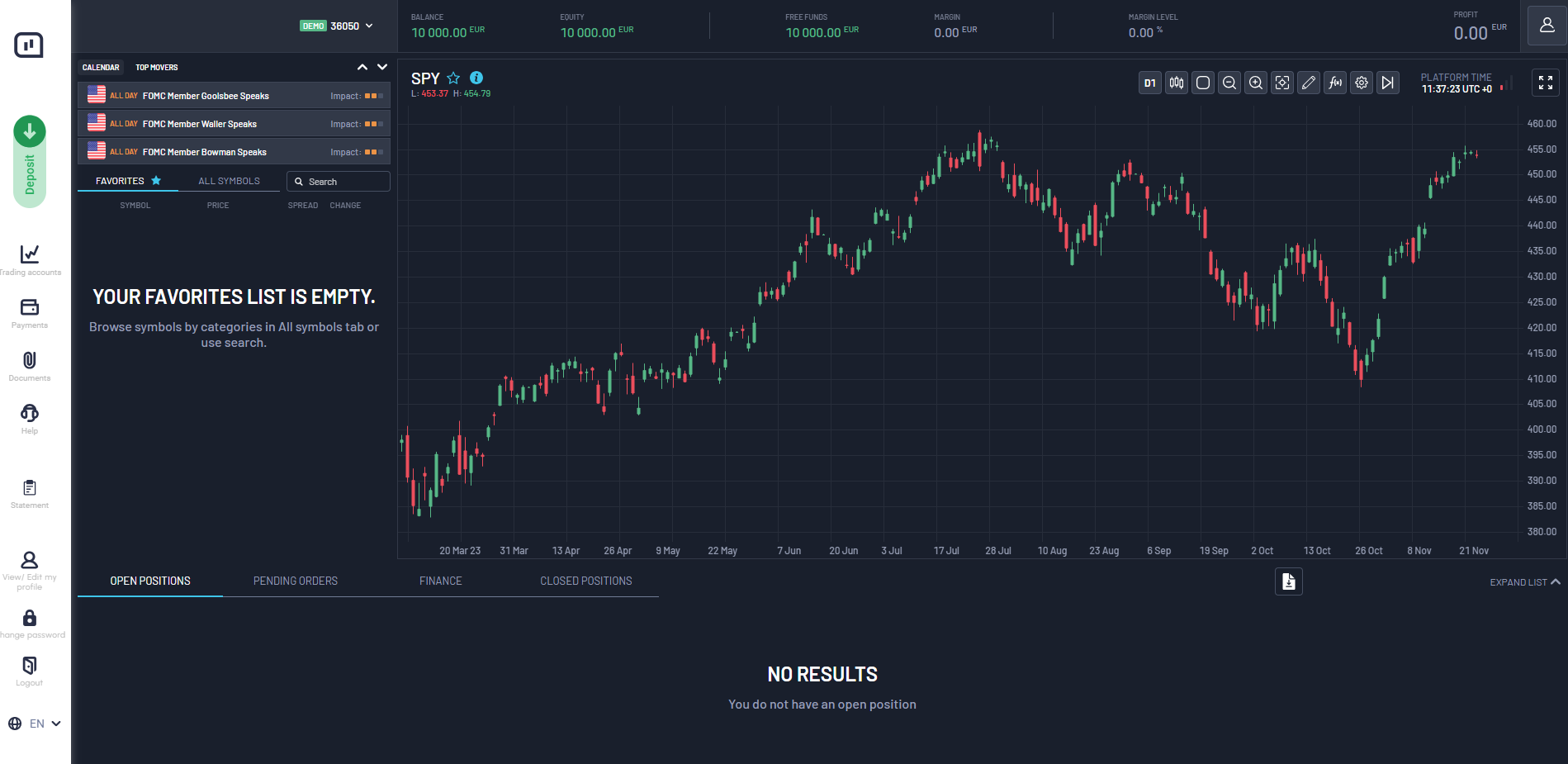Download report via document icon
Screen dimensions: 1568x764
1289,581
